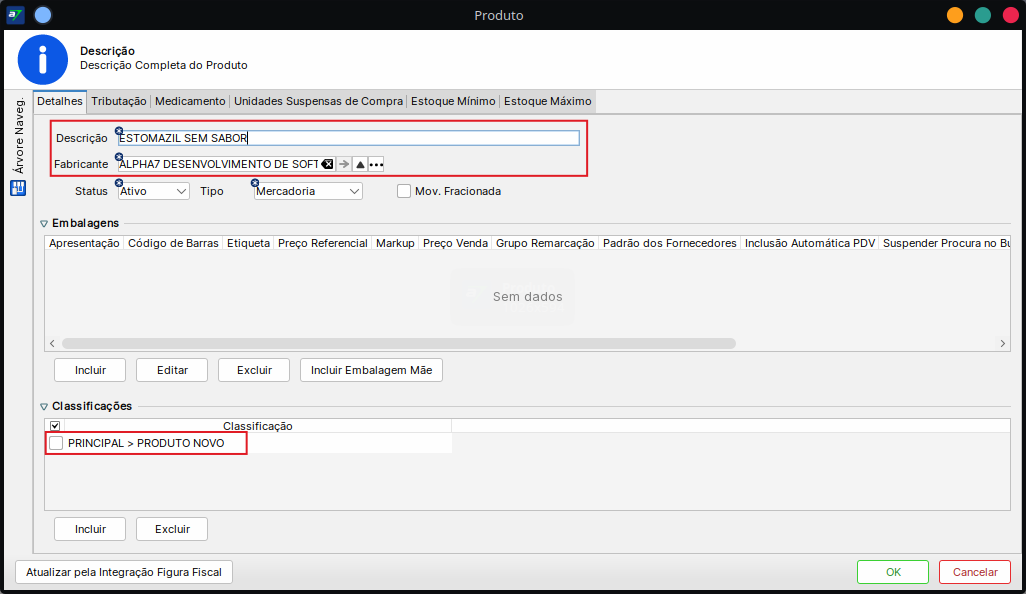Open the Status dropdown
This screenshot has height=594, width=1026.
(153, 191)
